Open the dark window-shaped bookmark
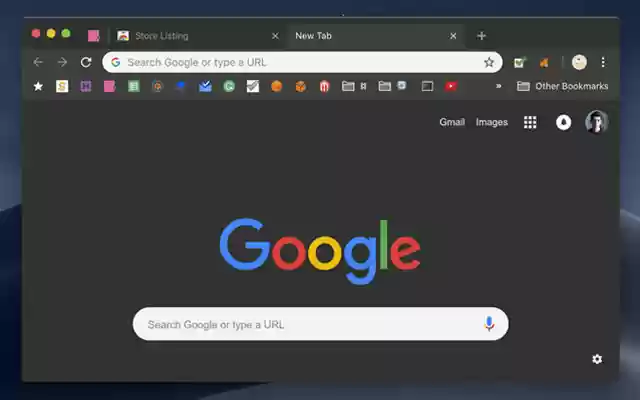640x400 pixels. 427,86
